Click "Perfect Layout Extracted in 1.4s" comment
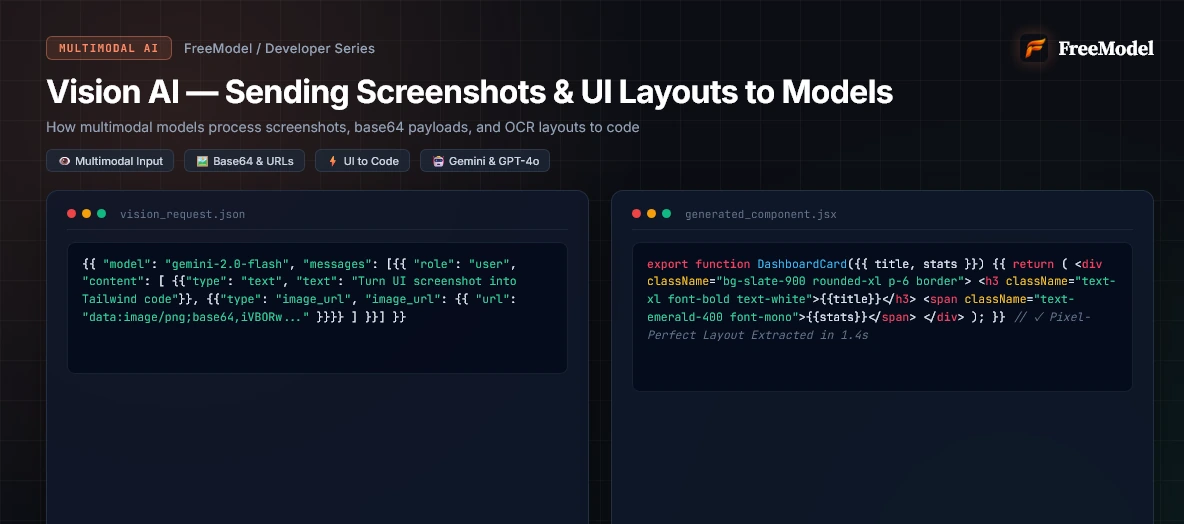The width and height of the screenshot is (1184, 524). point(757,334)
